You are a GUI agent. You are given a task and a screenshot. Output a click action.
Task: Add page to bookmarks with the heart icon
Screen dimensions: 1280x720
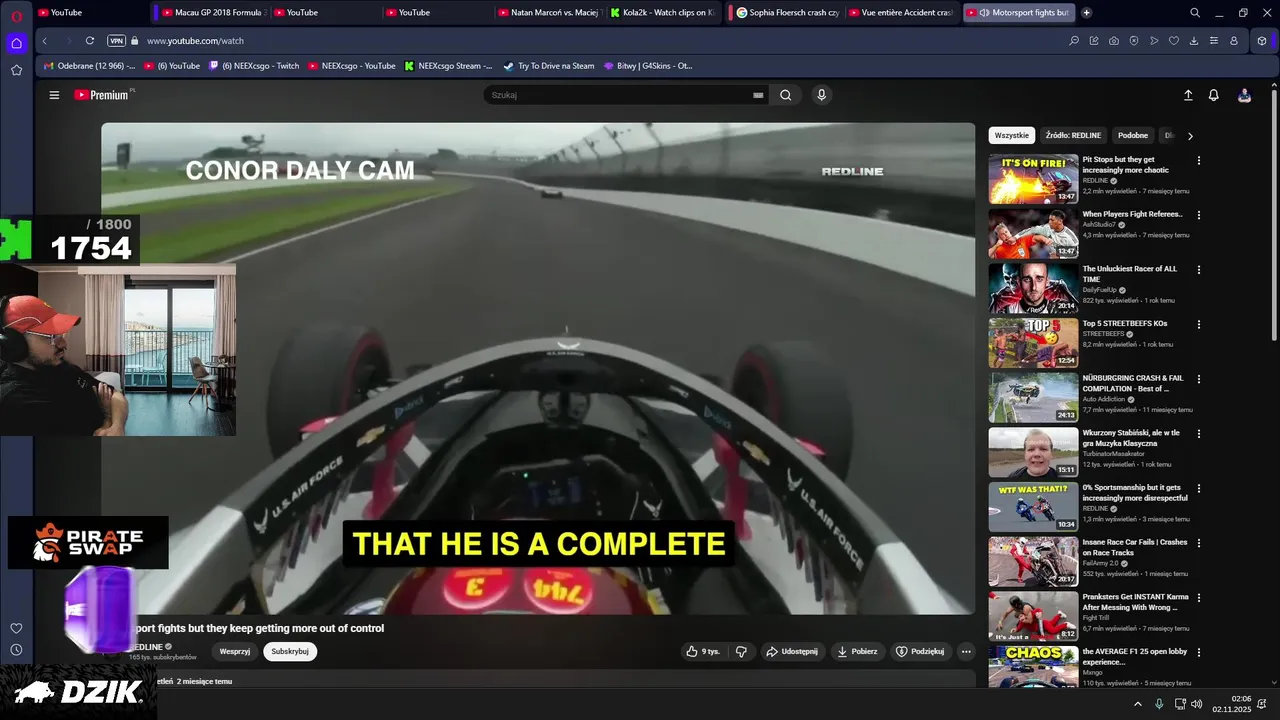[1174, 41]
